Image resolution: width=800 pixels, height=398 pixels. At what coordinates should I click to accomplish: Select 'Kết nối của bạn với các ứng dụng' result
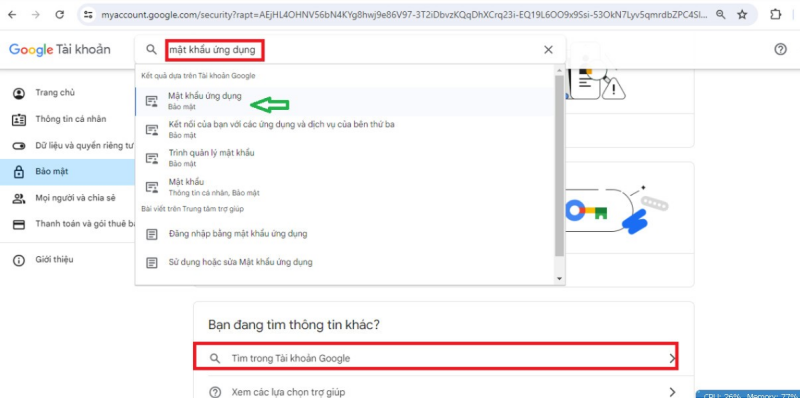[344, 130]
